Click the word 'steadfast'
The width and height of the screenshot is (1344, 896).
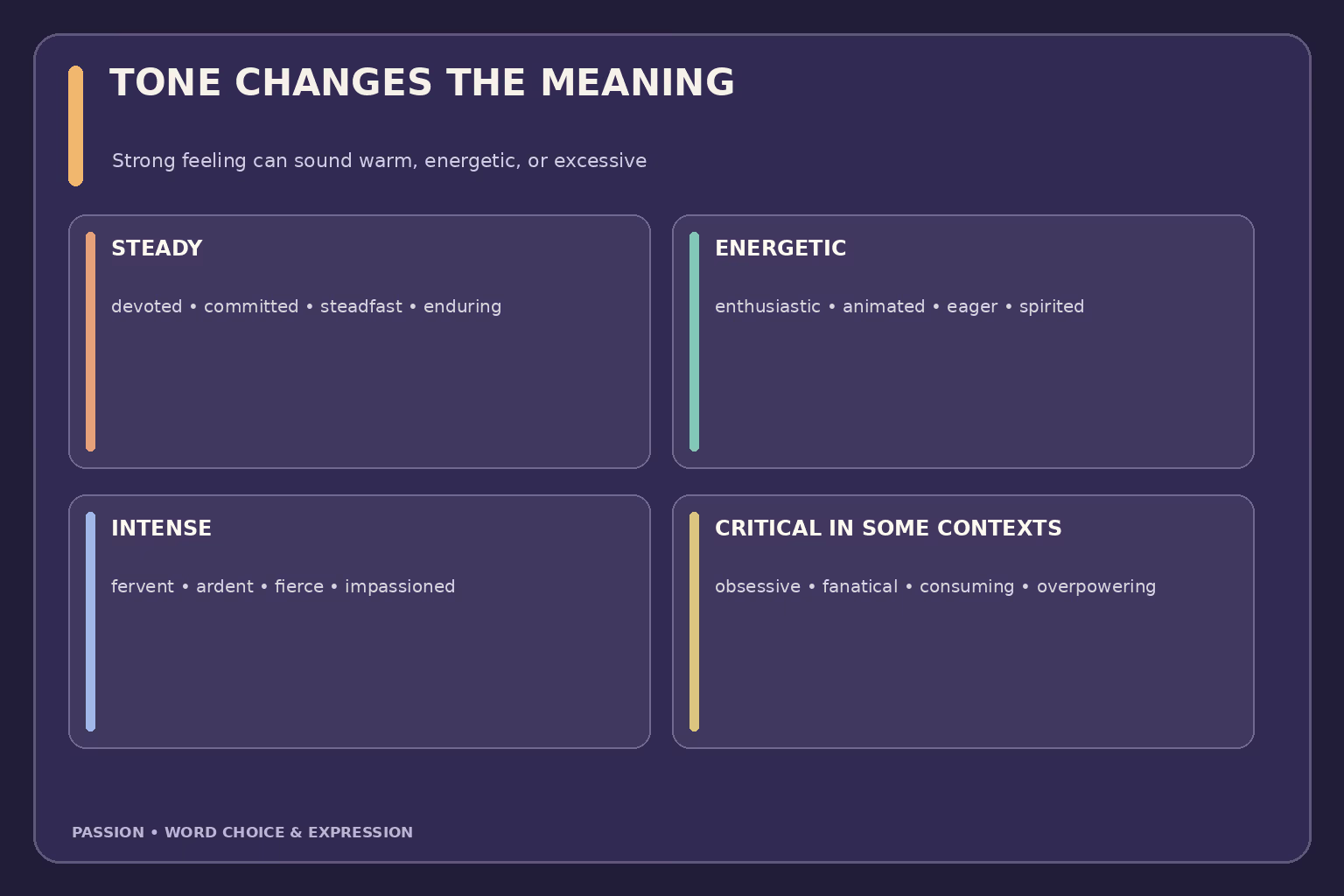point(361,306)
